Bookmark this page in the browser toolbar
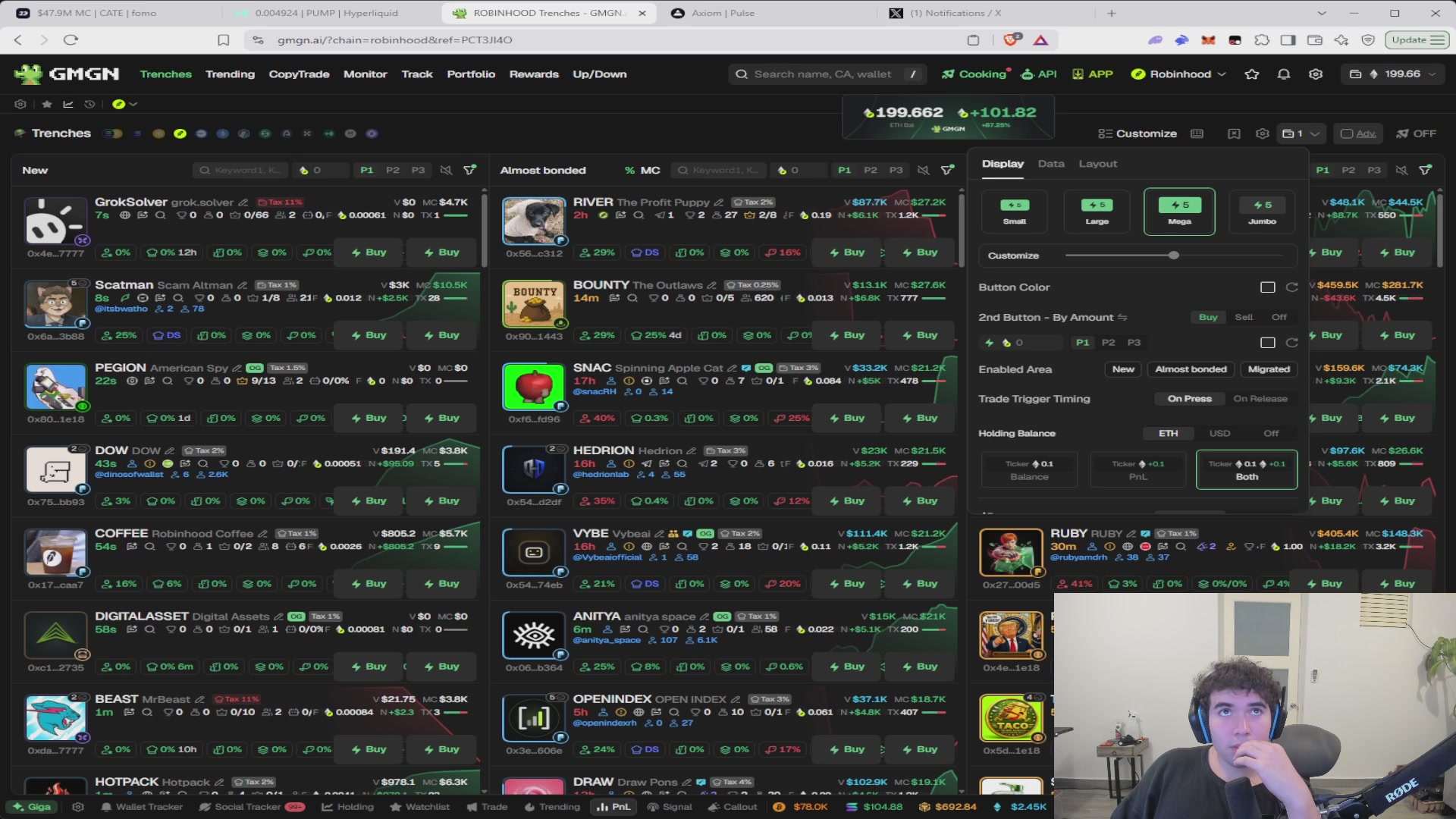The height and width of the screenshot is (819, 1456). click(224, 39)
